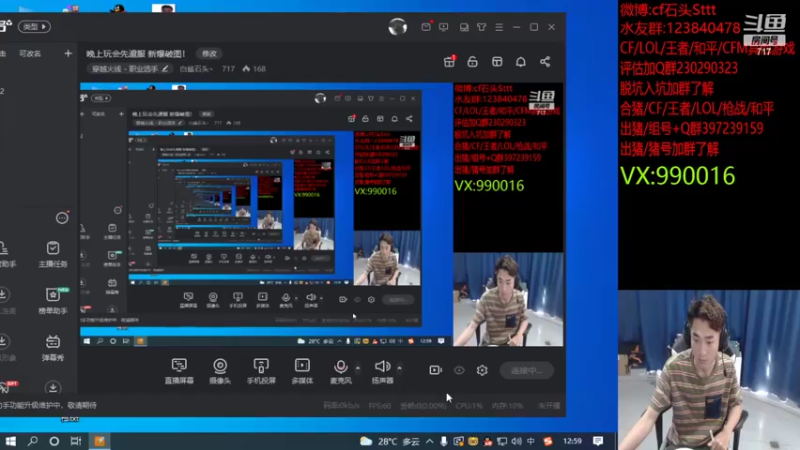Image resolution: width=800 pixels, height=450 pixels.
Task: Click the 内存:10% status readout
Action: (x=507, y=406)
